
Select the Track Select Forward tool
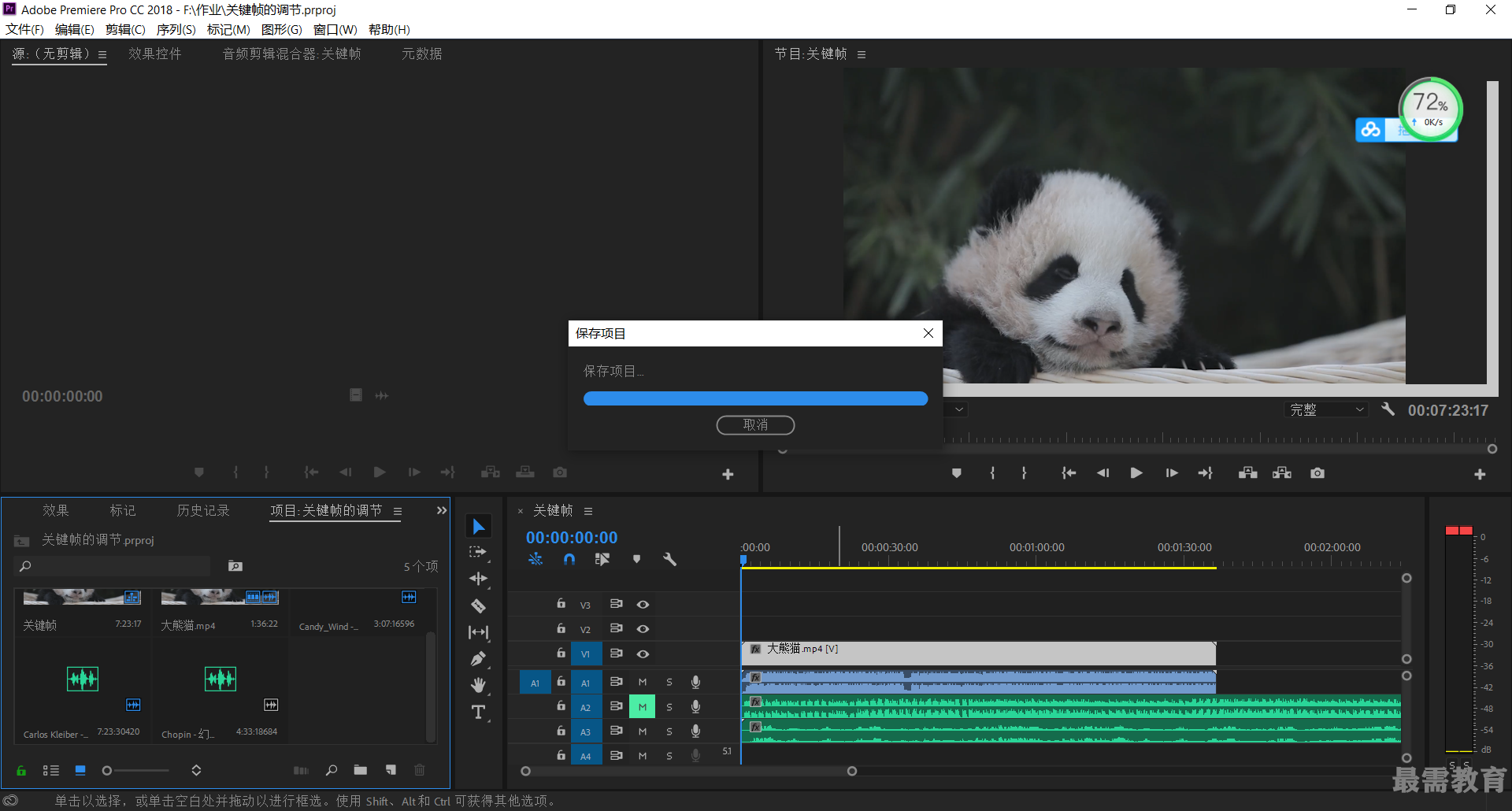tap(478, 553)
